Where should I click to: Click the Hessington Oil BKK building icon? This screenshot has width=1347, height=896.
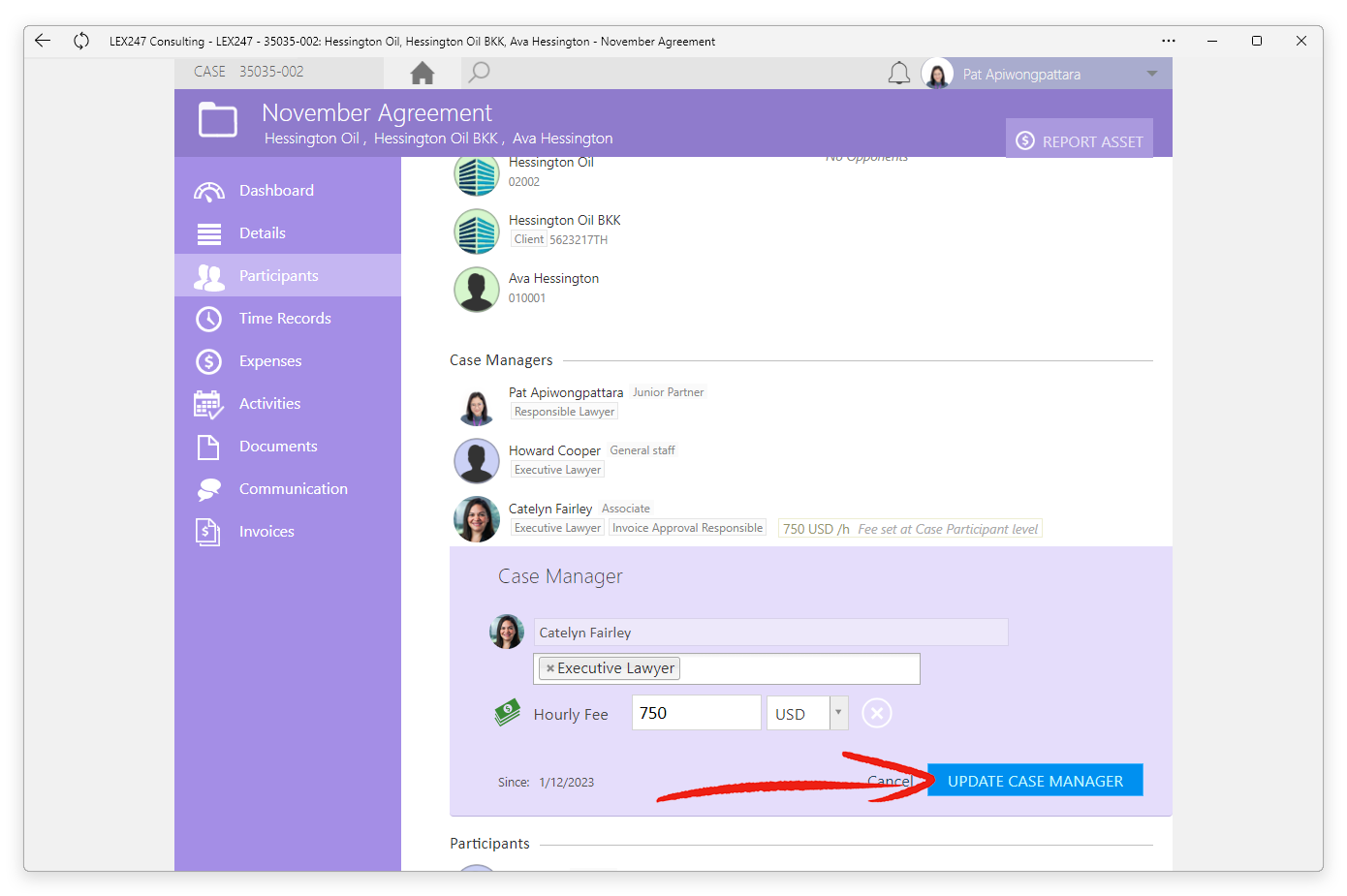(477, 232)
